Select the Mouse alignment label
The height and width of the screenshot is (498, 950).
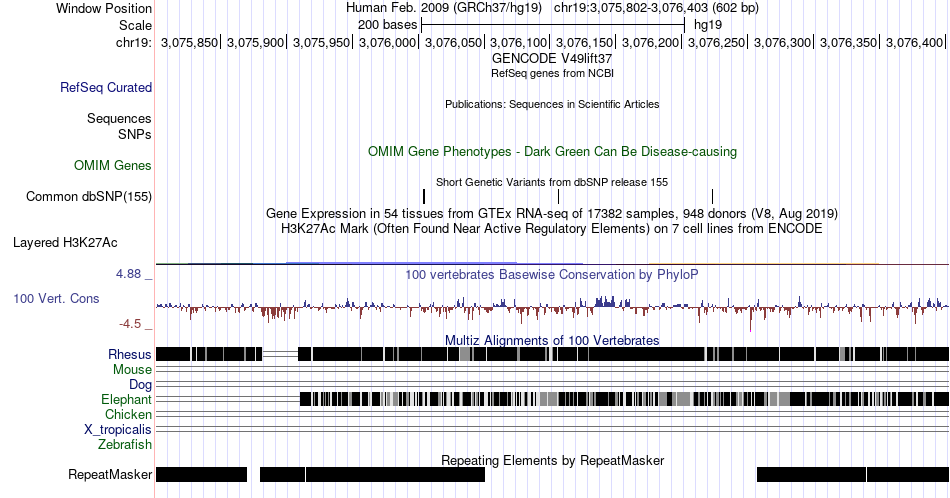pyautogui.click(x=132, y=370)
